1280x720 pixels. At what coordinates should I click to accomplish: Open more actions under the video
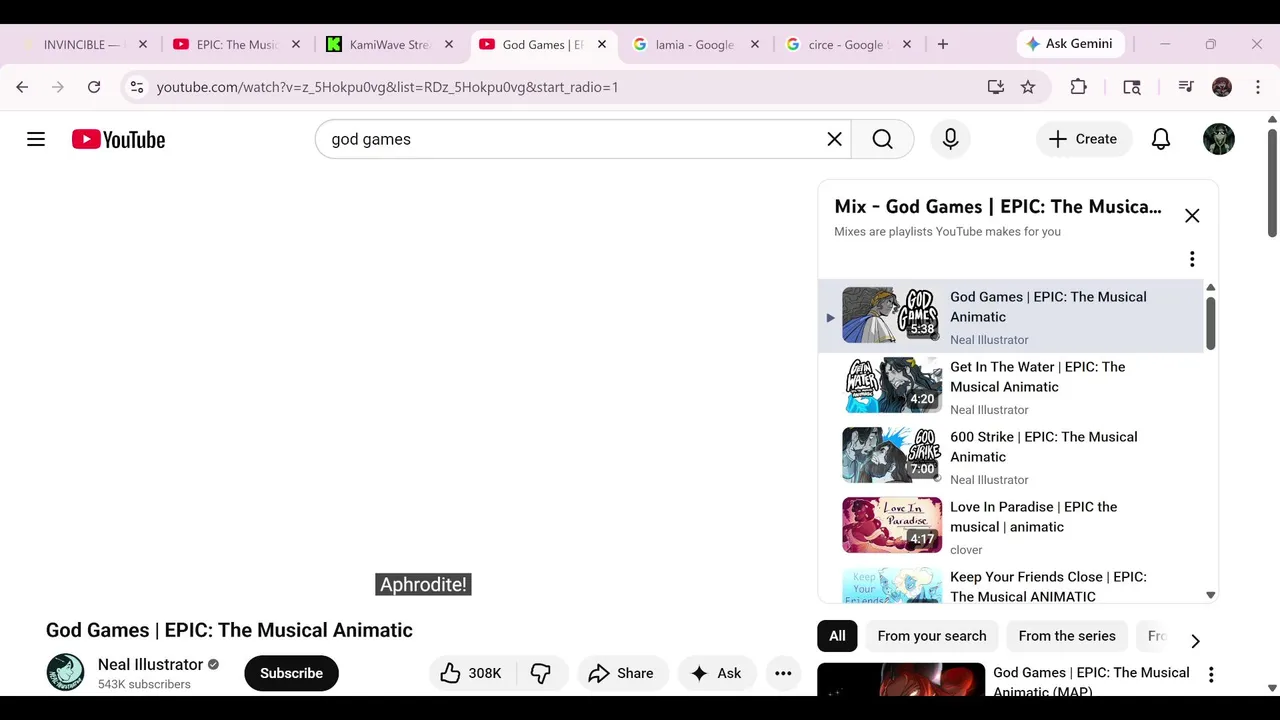tap(783, 673)
